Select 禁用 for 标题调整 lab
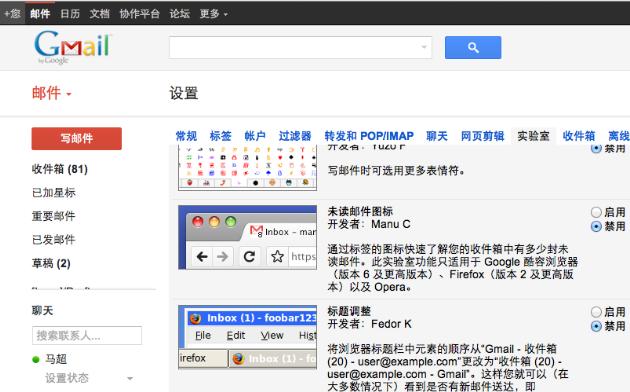 point(596,326)
